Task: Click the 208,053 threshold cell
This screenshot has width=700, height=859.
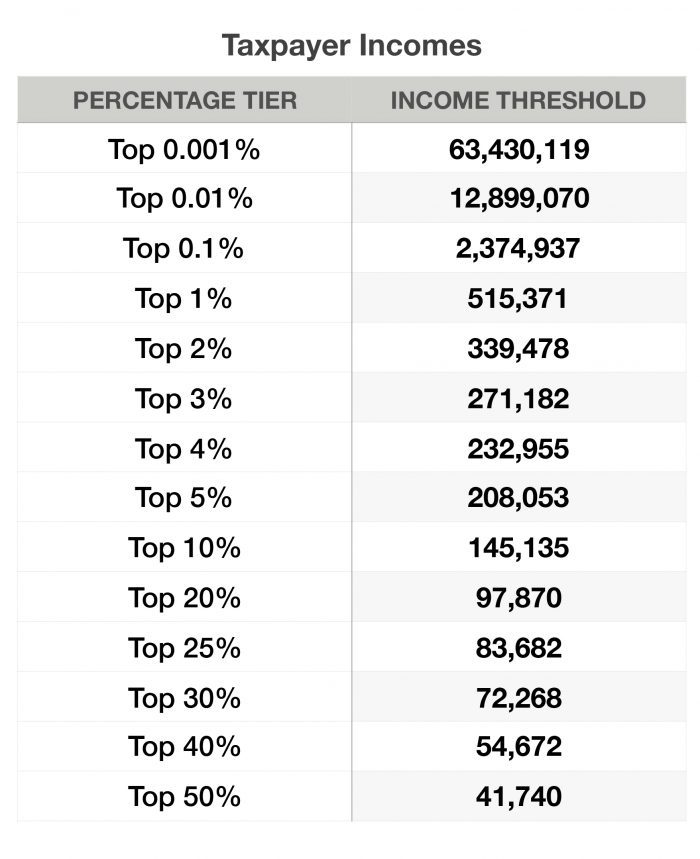Action: click(x=517, y=498)
